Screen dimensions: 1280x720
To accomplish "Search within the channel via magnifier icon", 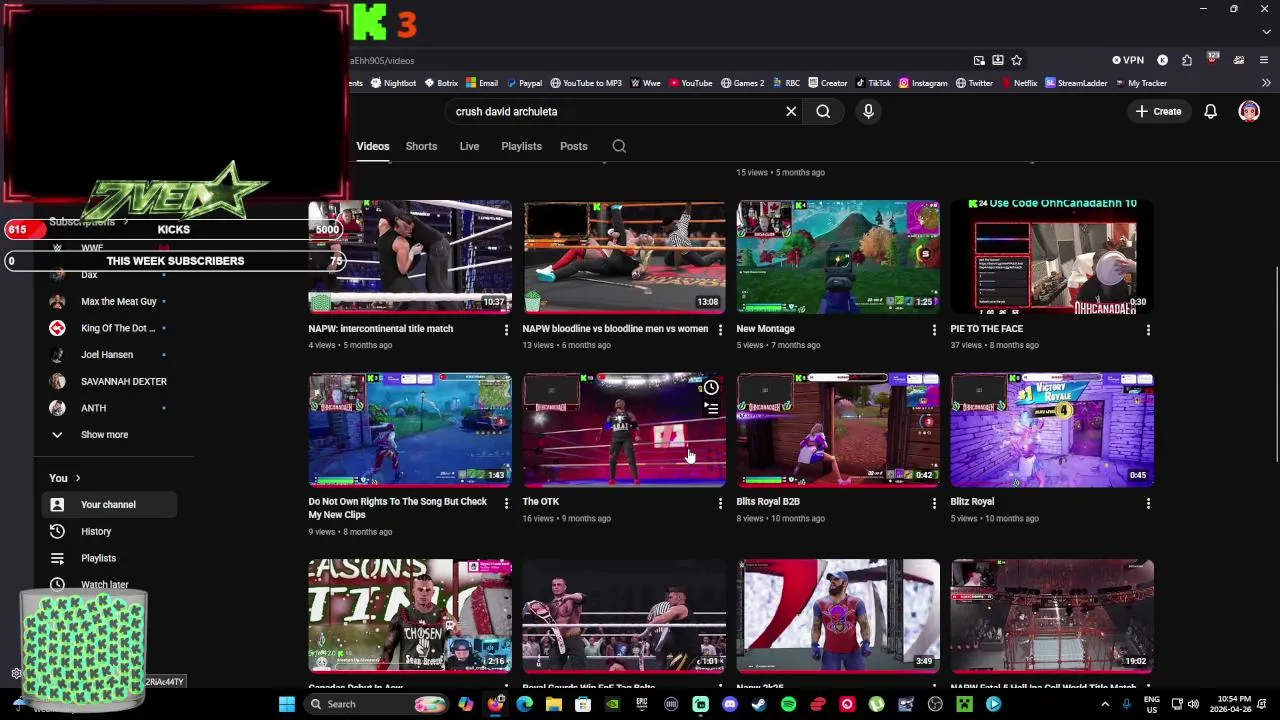I will [x=619, y=146].
